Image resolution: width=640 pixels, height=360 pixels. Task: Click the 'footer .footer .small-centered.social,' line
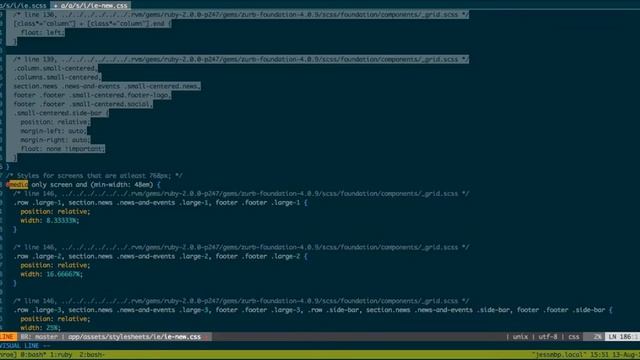click(x=83, y=104)
